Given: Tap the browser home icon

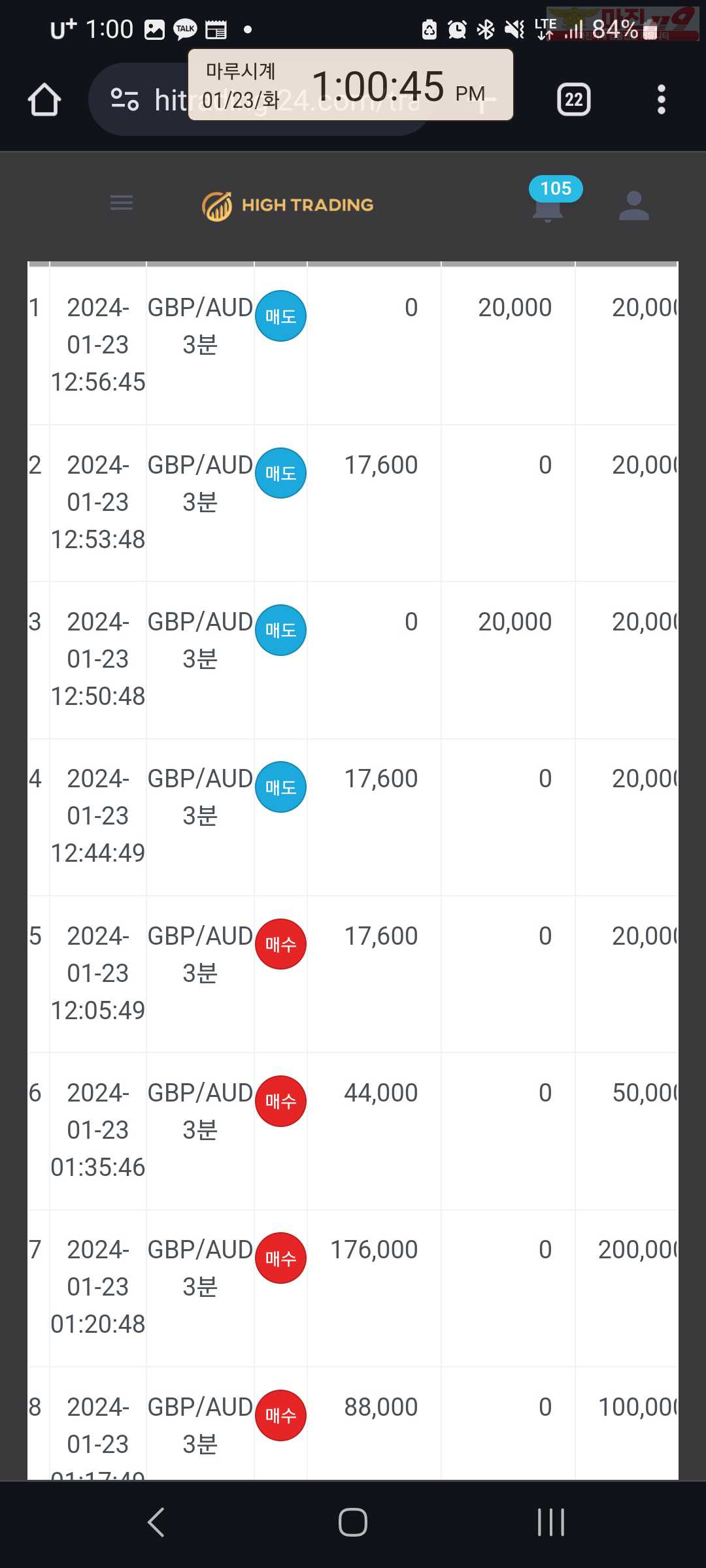Looking at the screenshot, I should [44, 99].
